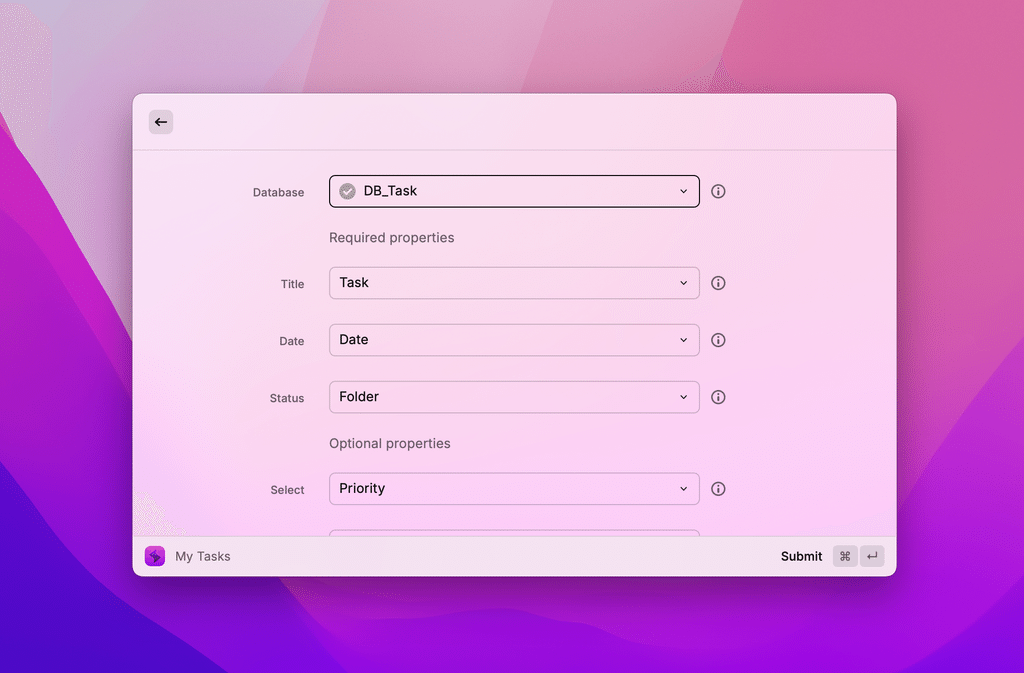Screen dimensions: 1024x673
Task: Click the My Tasks label in footer
Action: click(202, 556)
